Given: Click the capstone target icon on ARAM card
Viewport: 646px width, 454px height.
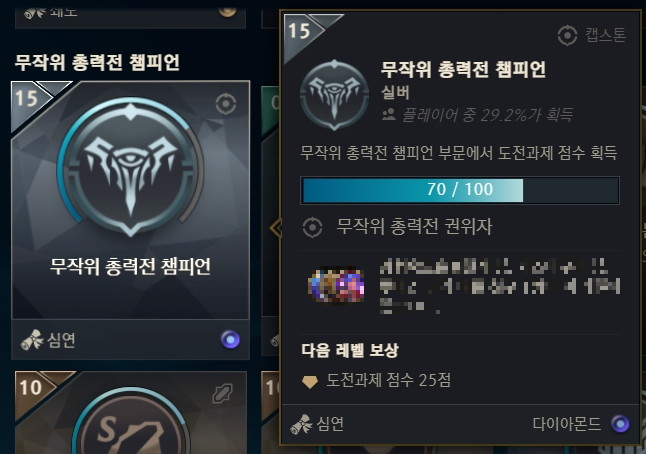Looking at the screenshot, I should point(226,104).
